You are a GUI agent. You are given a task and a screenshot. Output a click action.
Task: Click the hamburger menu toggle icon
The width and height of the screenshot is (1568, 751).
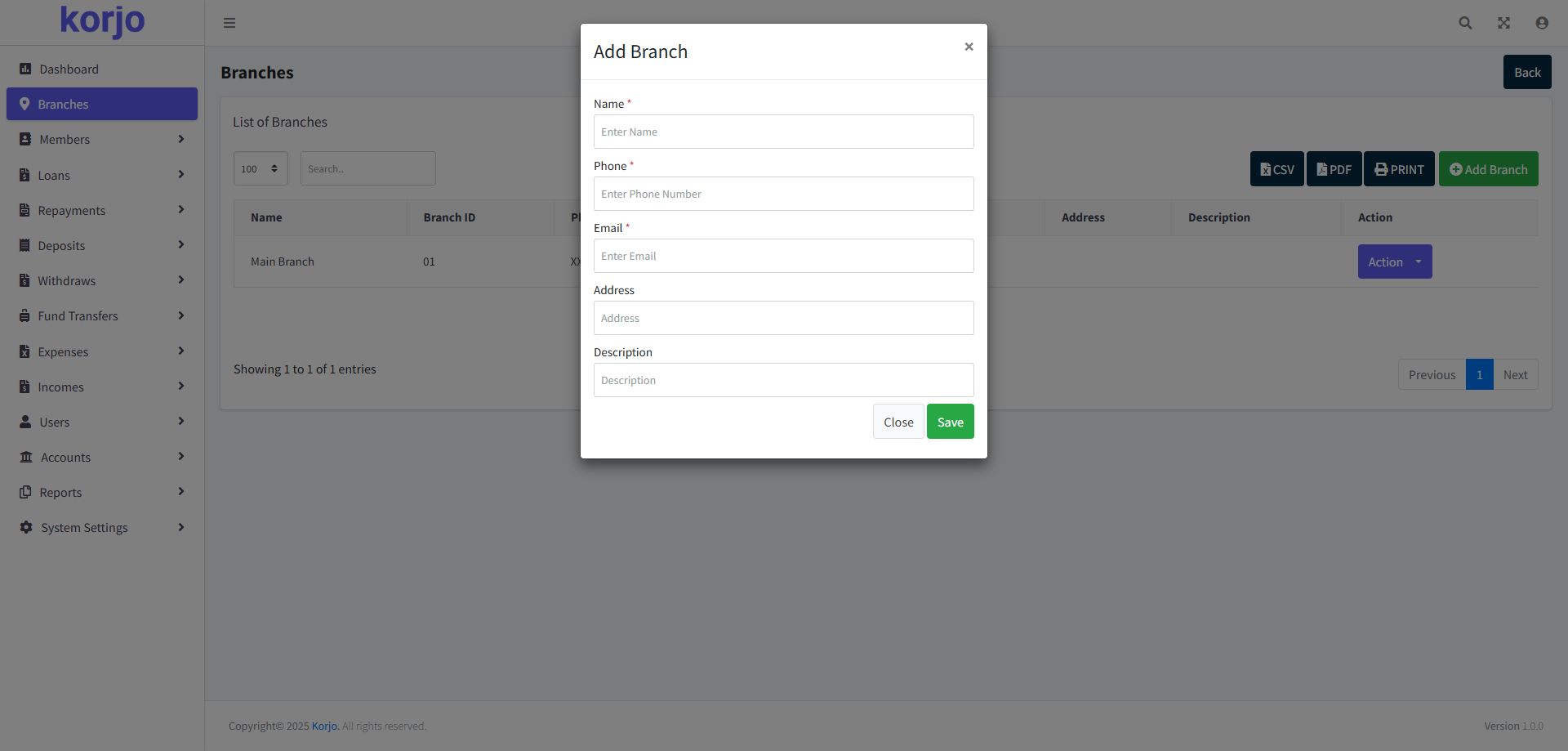(x=229, y=23)
